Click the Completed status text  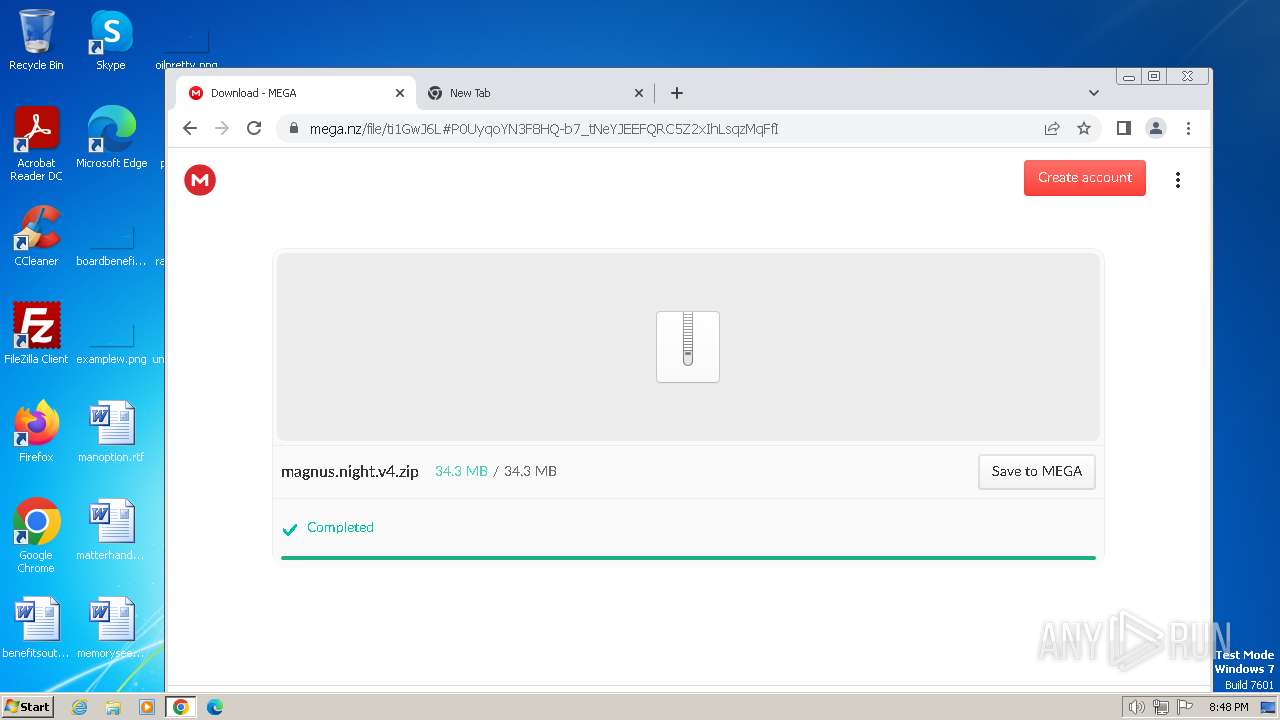pos(340,527)
